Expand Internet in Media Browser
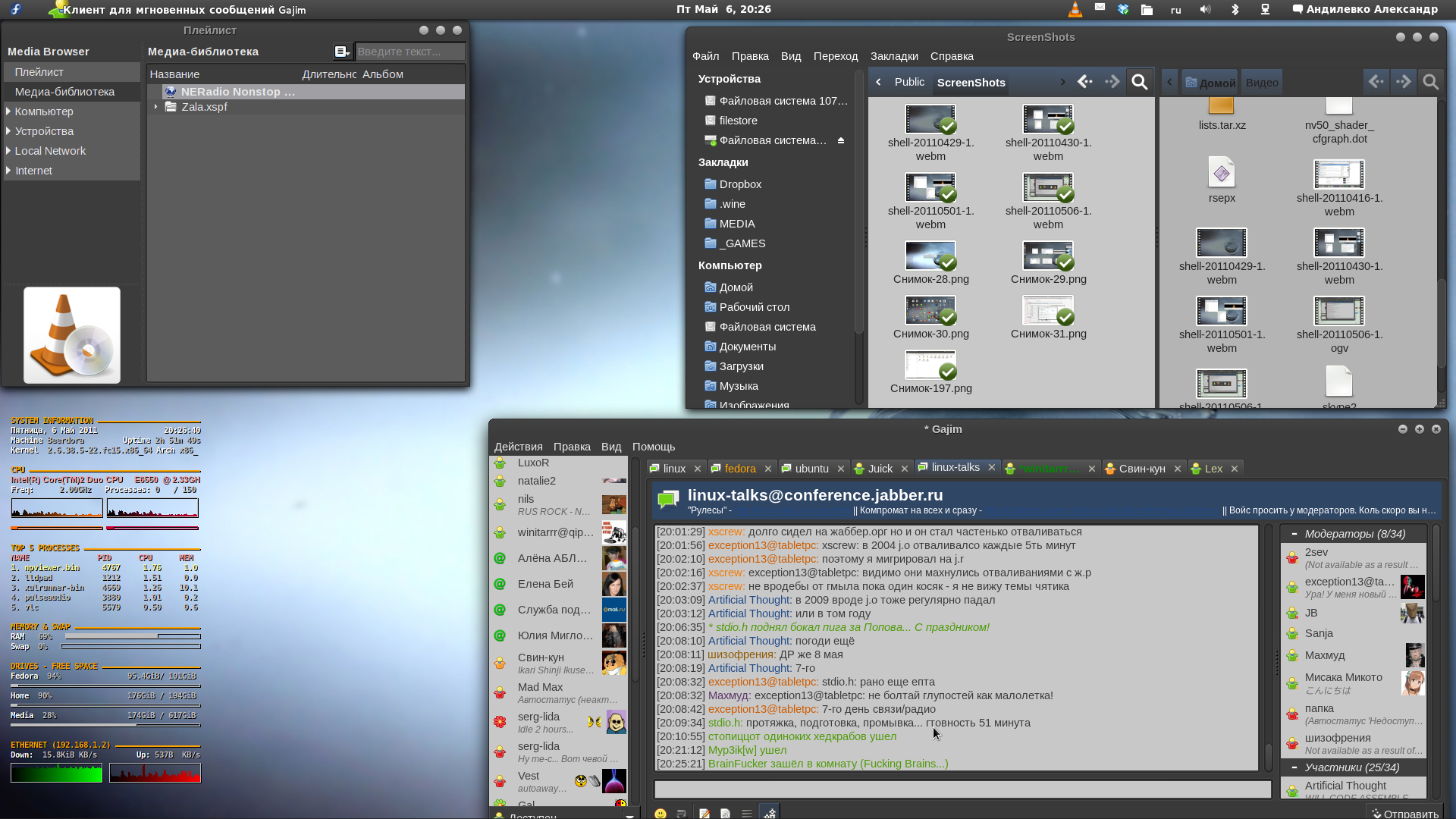The width and height of the screenshot is (1456, 819). tap(8, 171)
